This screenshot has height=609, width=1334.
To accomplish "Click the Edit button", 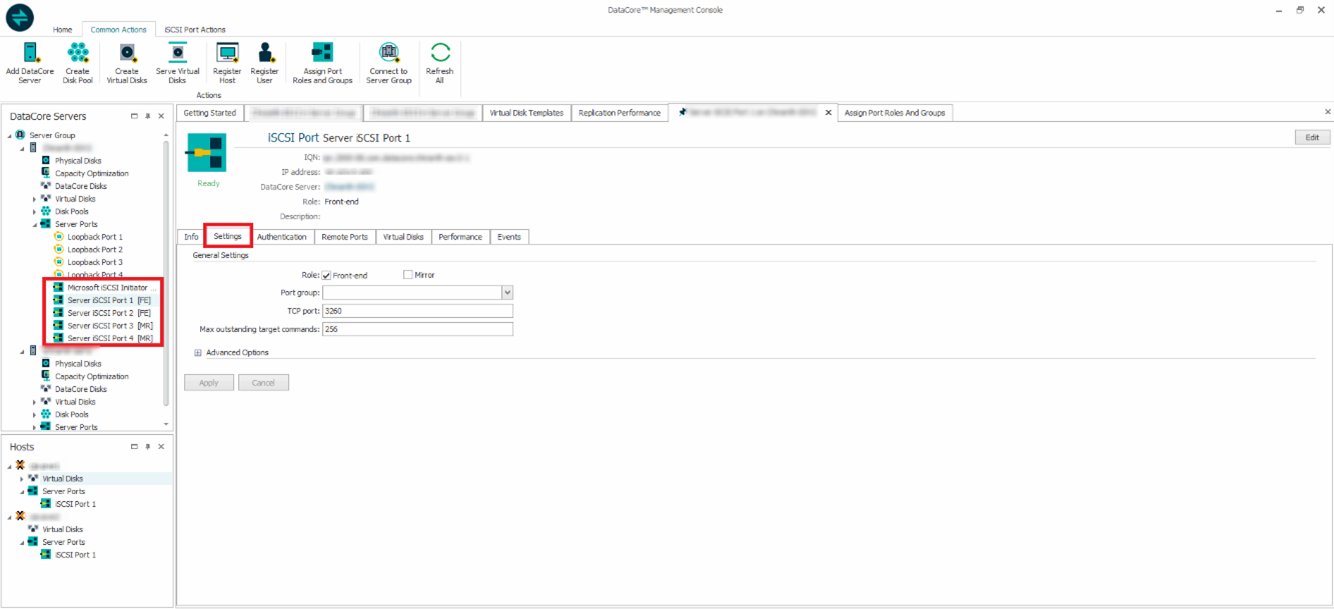I will pyautogui.click(x=1312, y=138).
